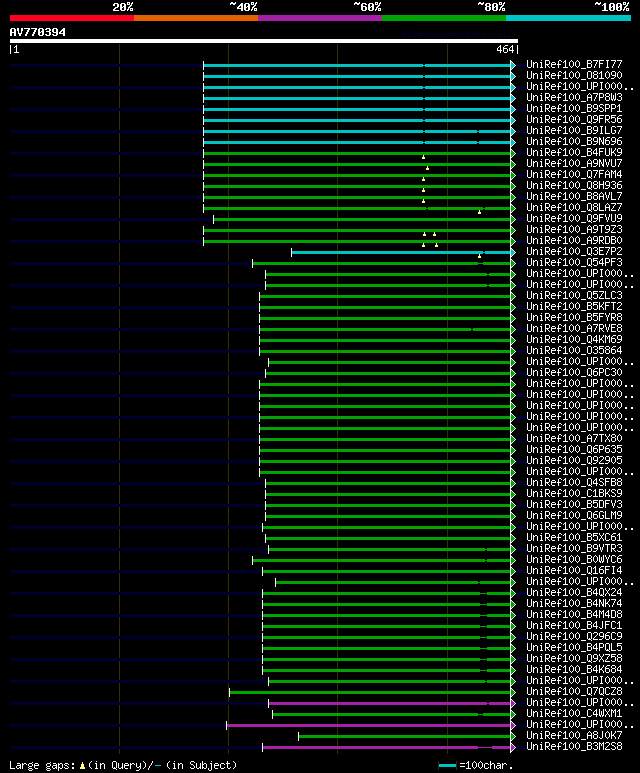This screenshot has height=773, width=640.
Task: Select the UniRef100_B4FUK9 label
Action: 574,152
